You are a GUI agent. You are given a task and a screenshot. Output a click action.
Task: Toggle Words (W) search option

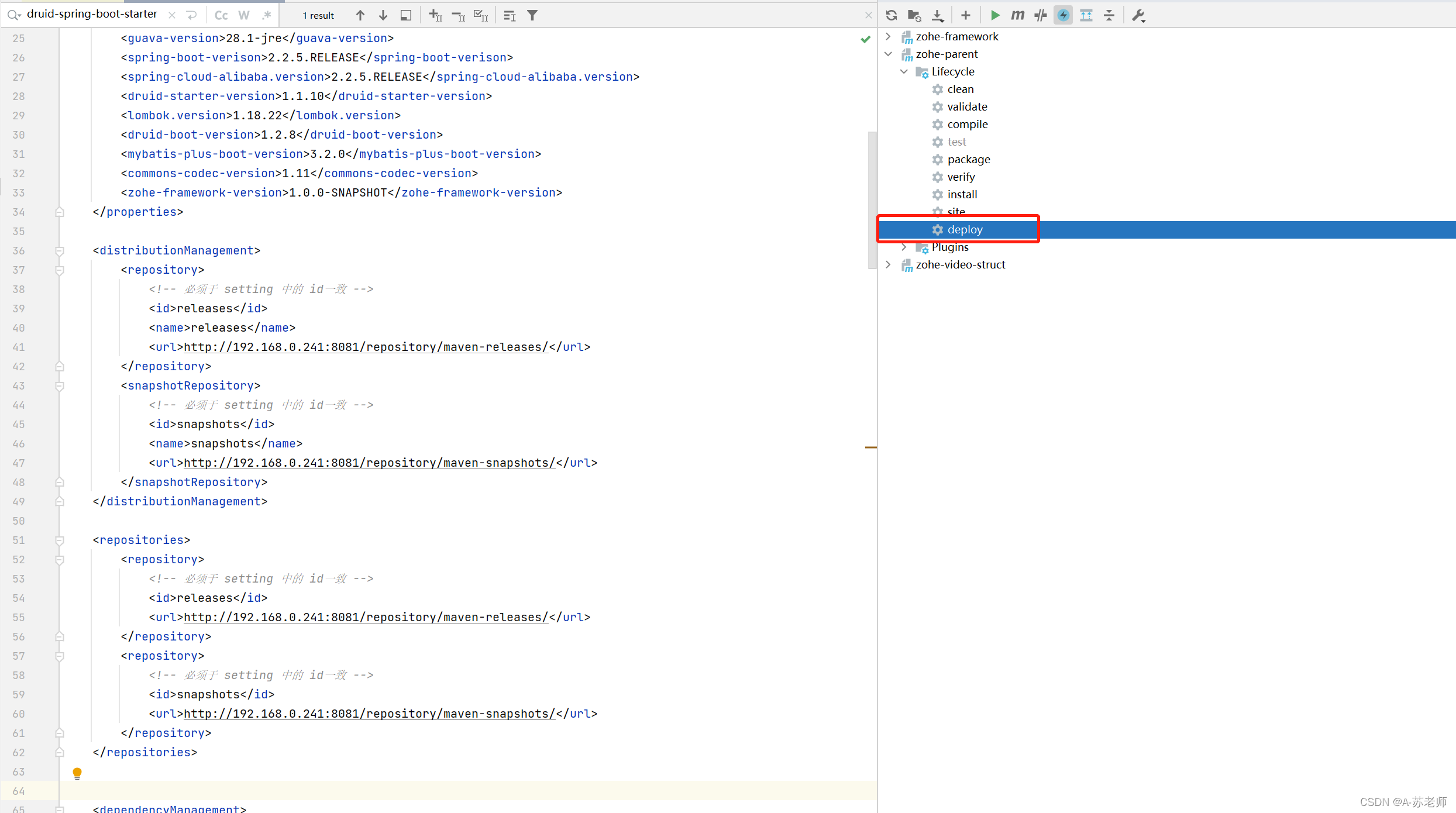[x=244, y=15]
